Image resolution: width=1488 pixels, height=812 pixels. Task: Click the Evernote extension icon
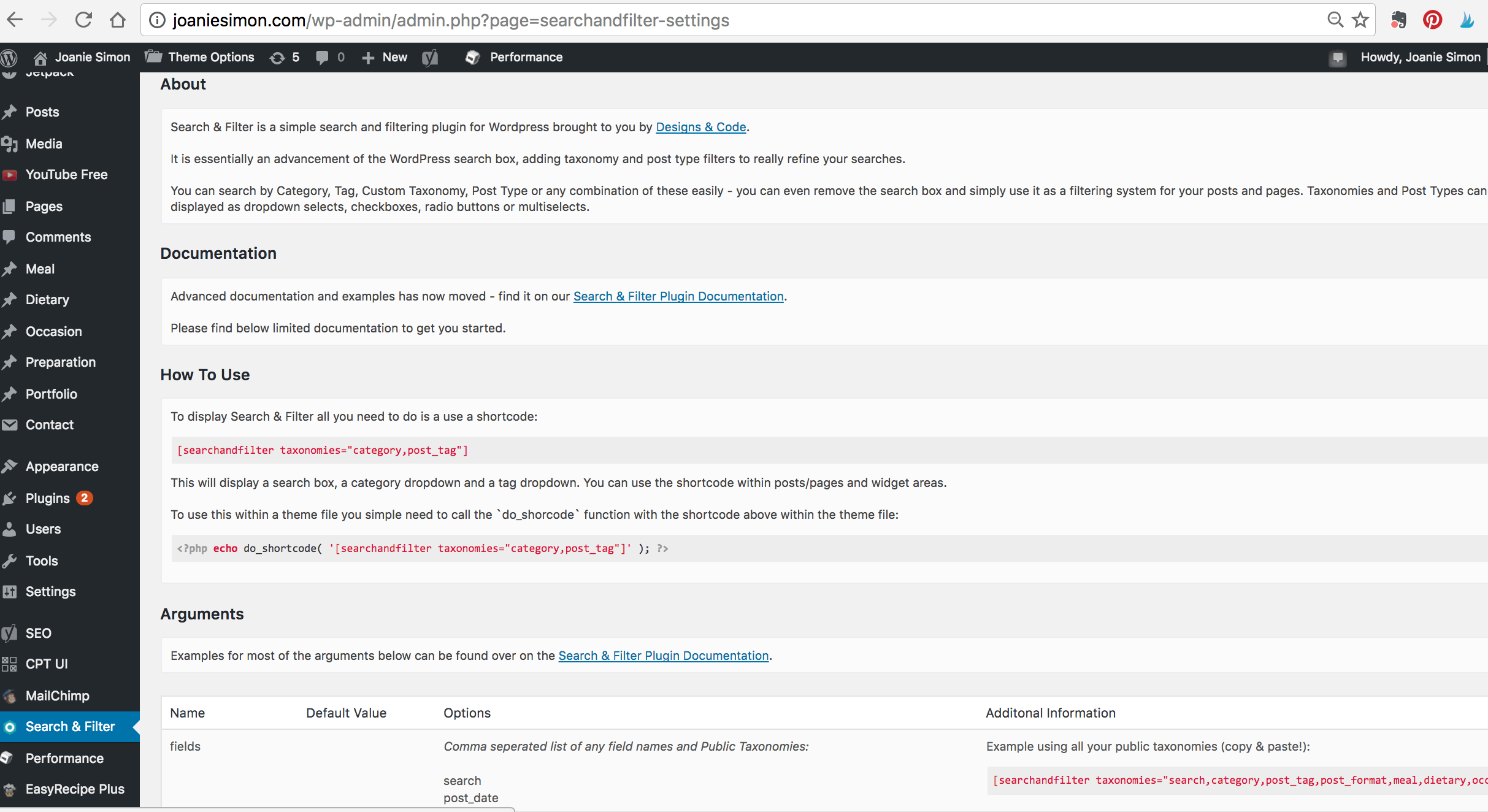(1398, 20)
